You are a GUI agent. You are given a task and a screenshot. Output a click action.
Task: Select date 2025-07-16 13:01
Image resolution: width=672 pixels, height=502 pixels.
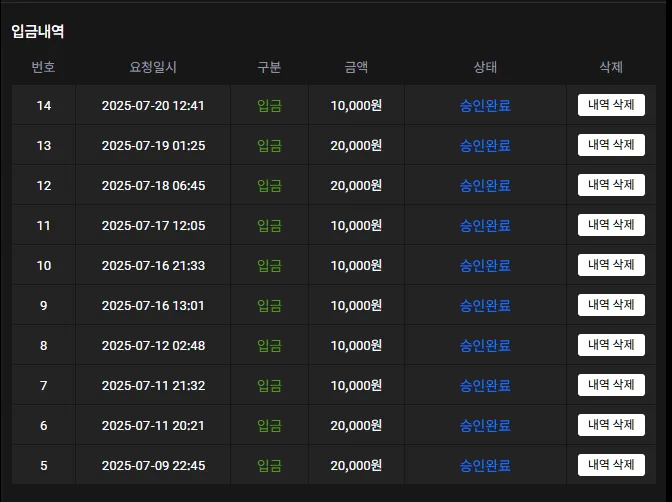[153, 306]
